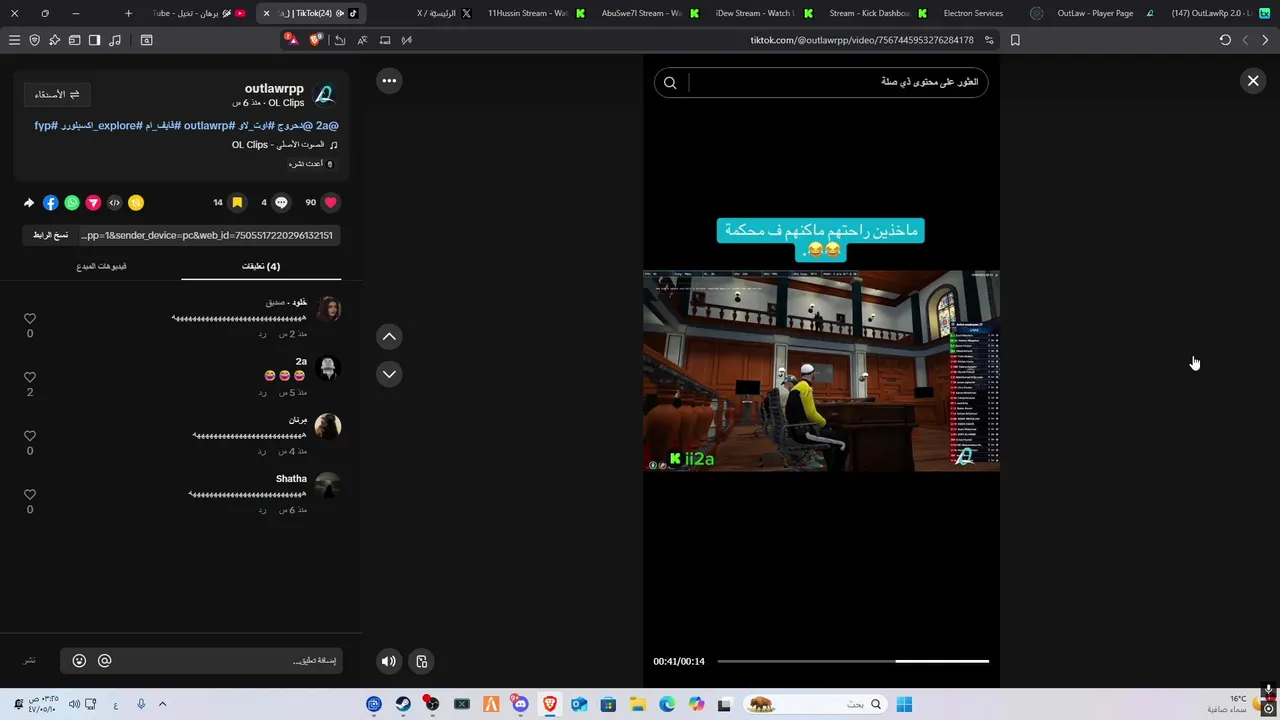The width and height of the screenshot is (1280, 720).
Task: Open comments via speech bubble icon
Action: 281,202
